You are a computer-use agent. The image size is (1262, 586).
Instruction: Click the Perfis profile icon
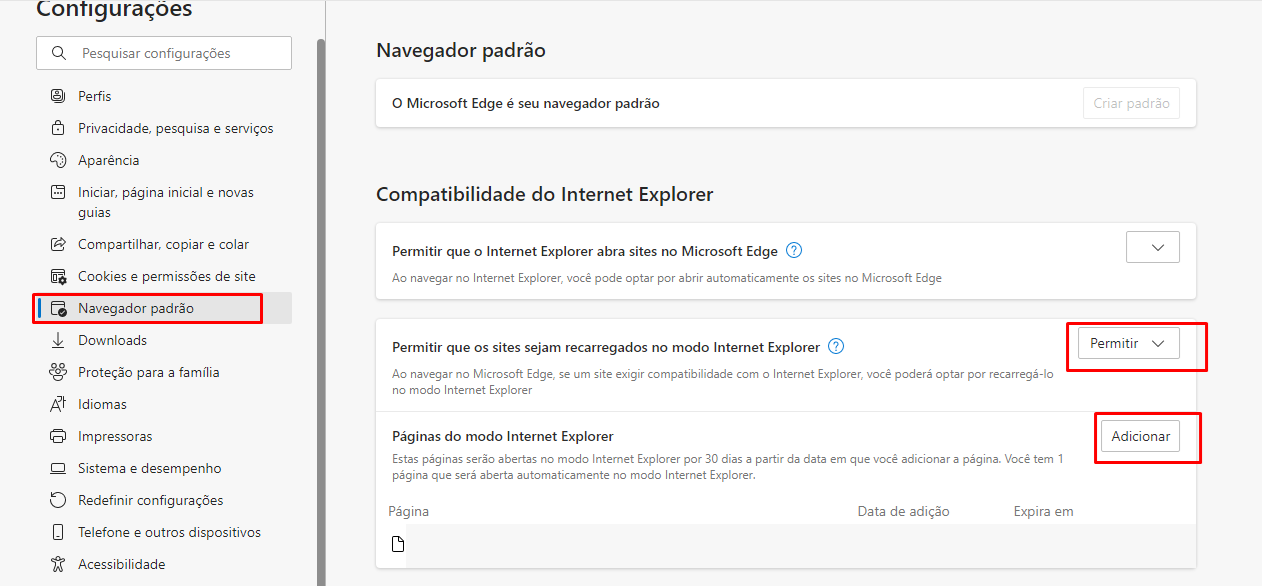(58, 96)
